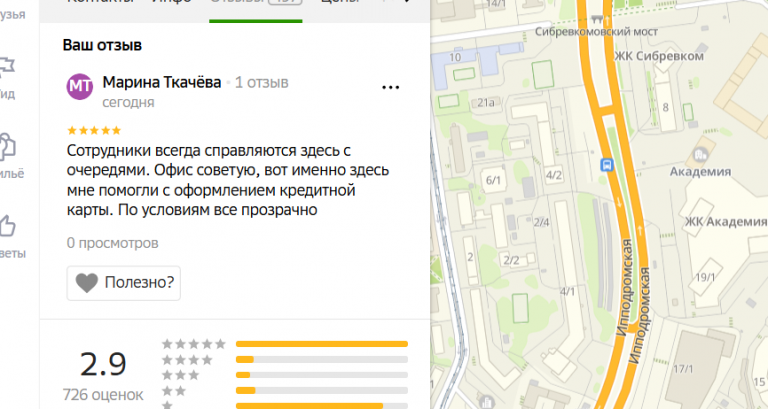Click the 2.9 overall rating number
This screenshot has height=409, width=768.
click(x=103, y=364)
